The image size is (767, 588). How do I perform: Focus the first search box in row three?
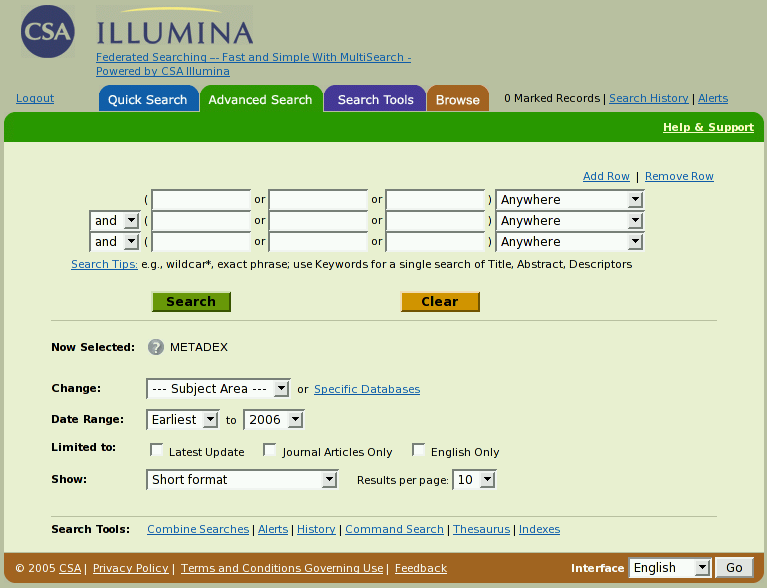point(201,242)
